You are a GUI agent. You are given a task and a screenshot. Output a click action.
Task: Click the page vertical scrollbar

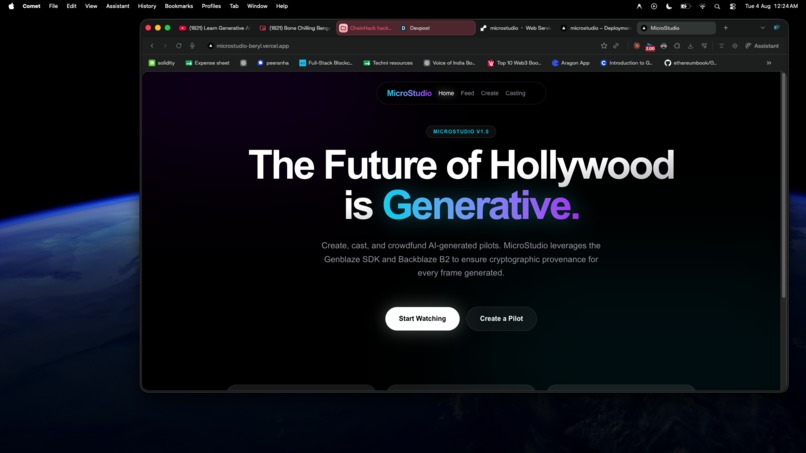click(783, 185)
